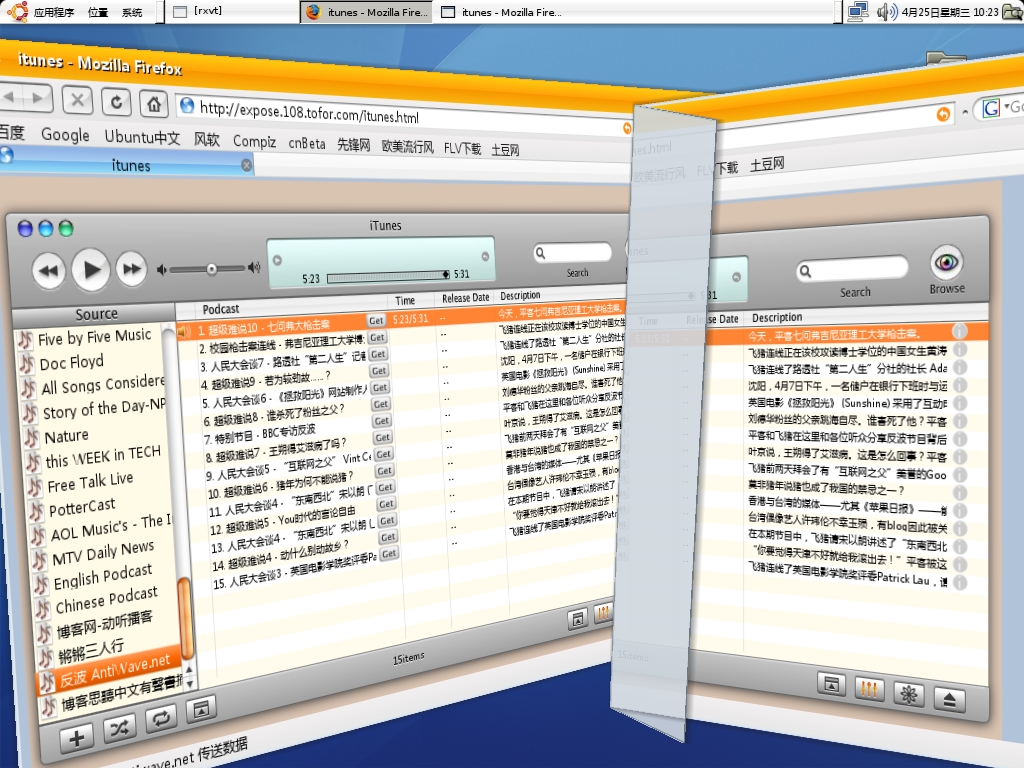Click the Firefox forward arrow
Image resolution: width=1024 pixels, height=768 pixels.
coord(38,98)
